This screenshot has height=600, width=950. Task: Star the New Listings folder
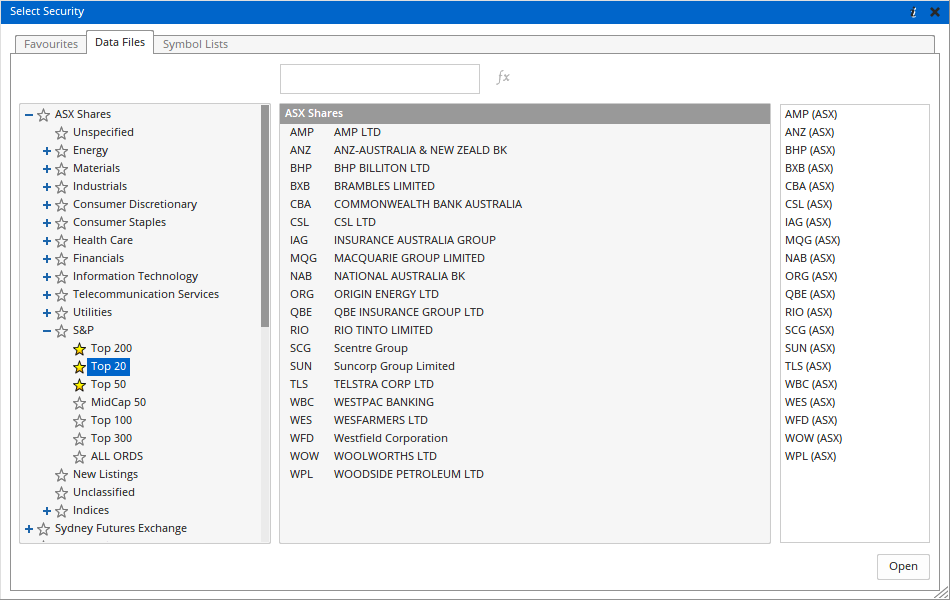point(62,475)
